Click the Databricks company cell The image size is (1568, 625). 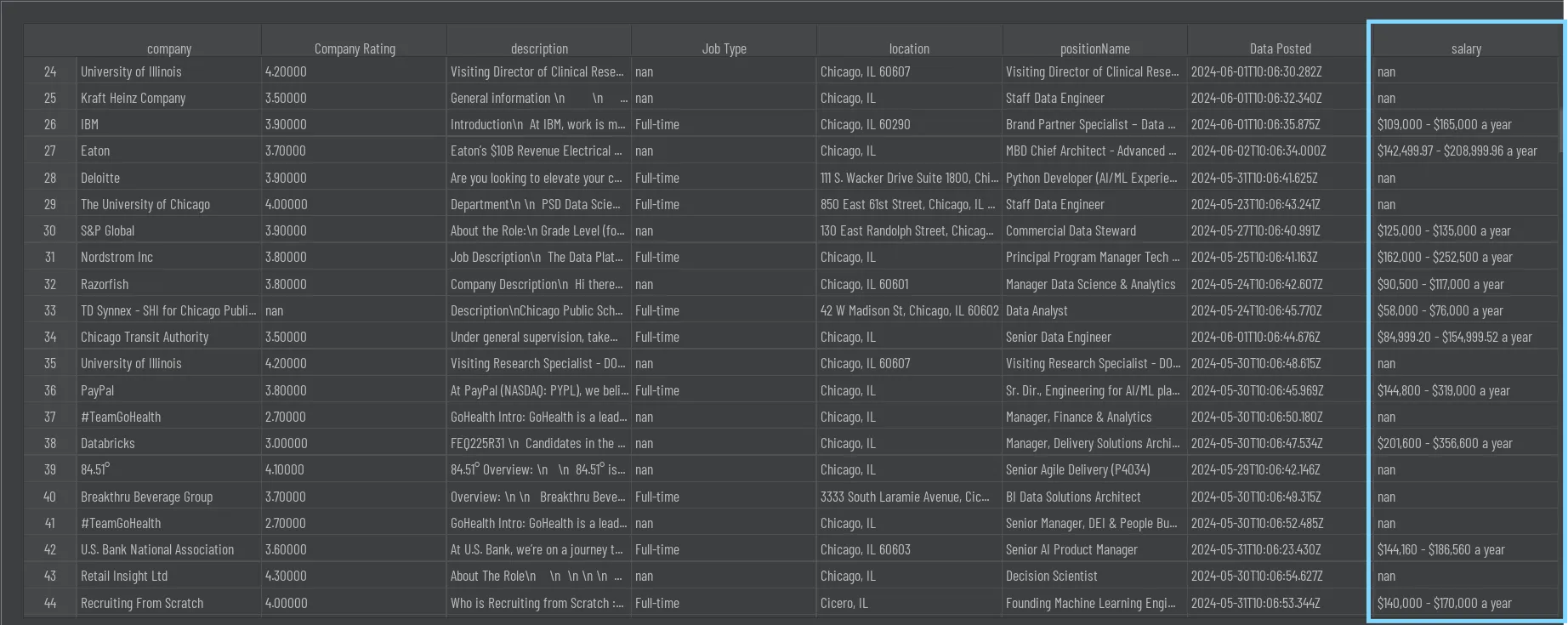pos(168,443)
